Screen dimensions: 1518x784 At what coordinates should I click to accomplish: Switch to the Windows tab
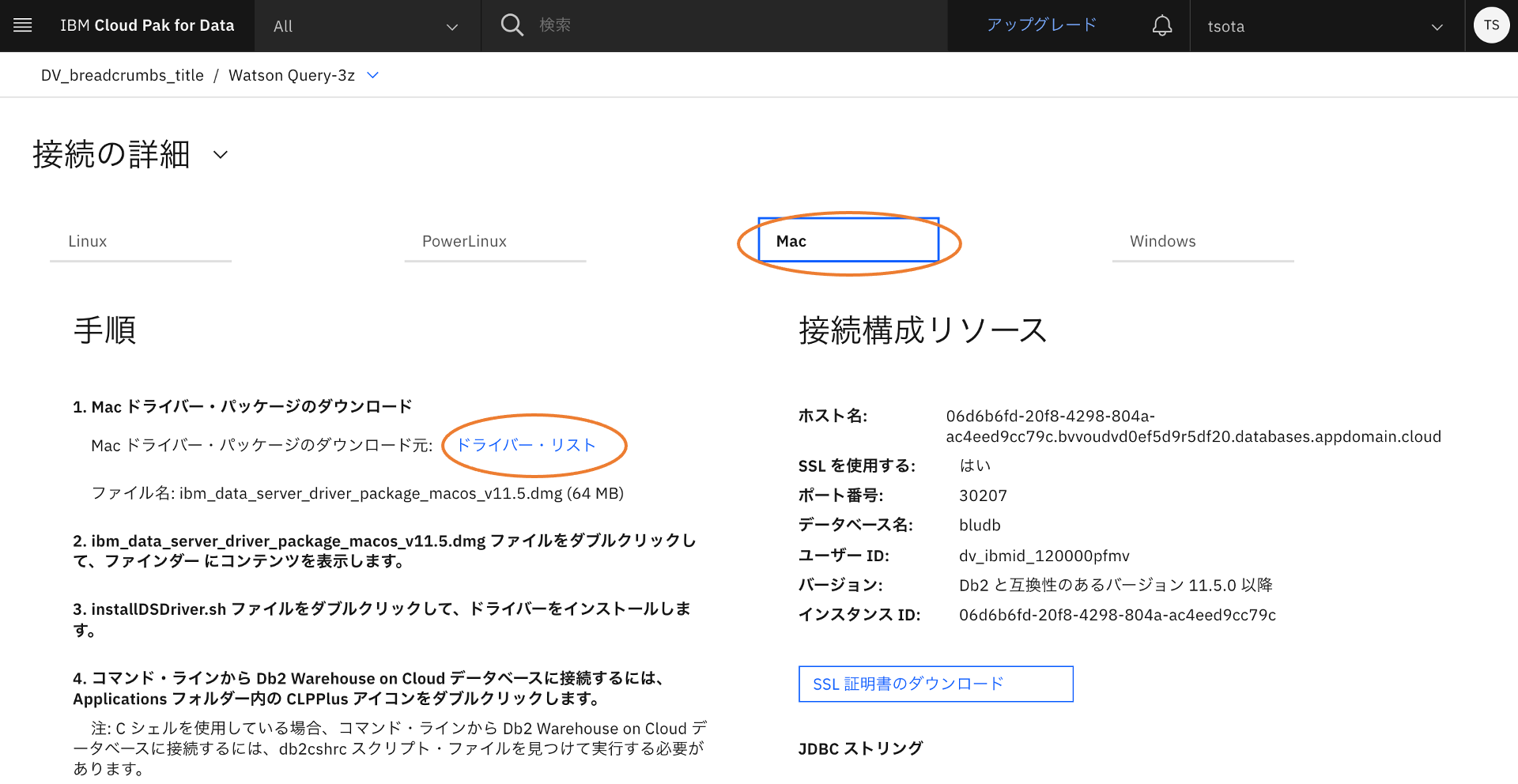tap(1203, 241)
